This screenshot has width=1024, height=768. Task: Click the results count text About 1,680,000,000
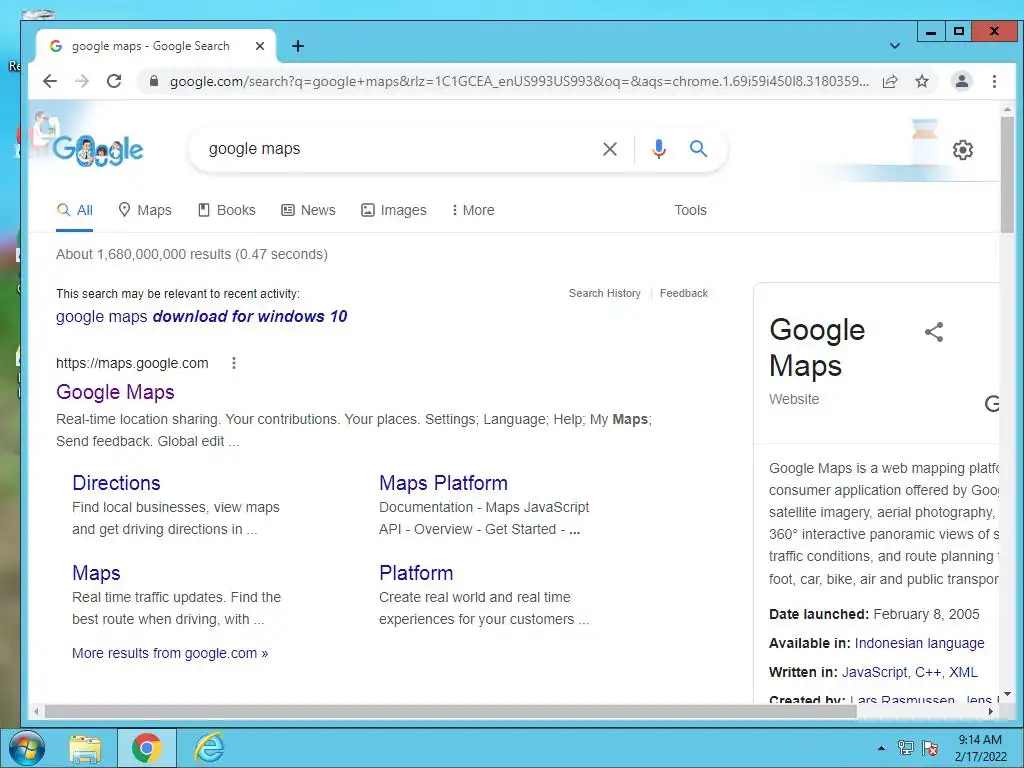point(191,254)
